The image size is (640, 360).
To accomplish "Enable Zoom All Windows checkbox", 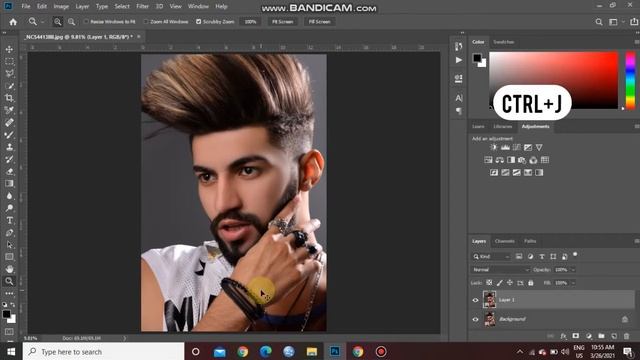I will pos(146,22).
